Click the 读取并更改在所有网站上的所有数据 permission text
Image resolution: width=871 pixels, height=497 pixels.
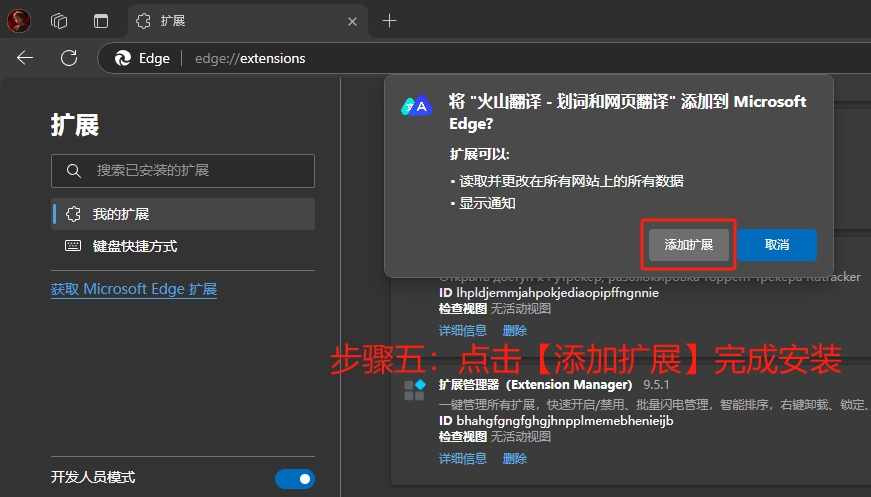click(x=571, y=181)
